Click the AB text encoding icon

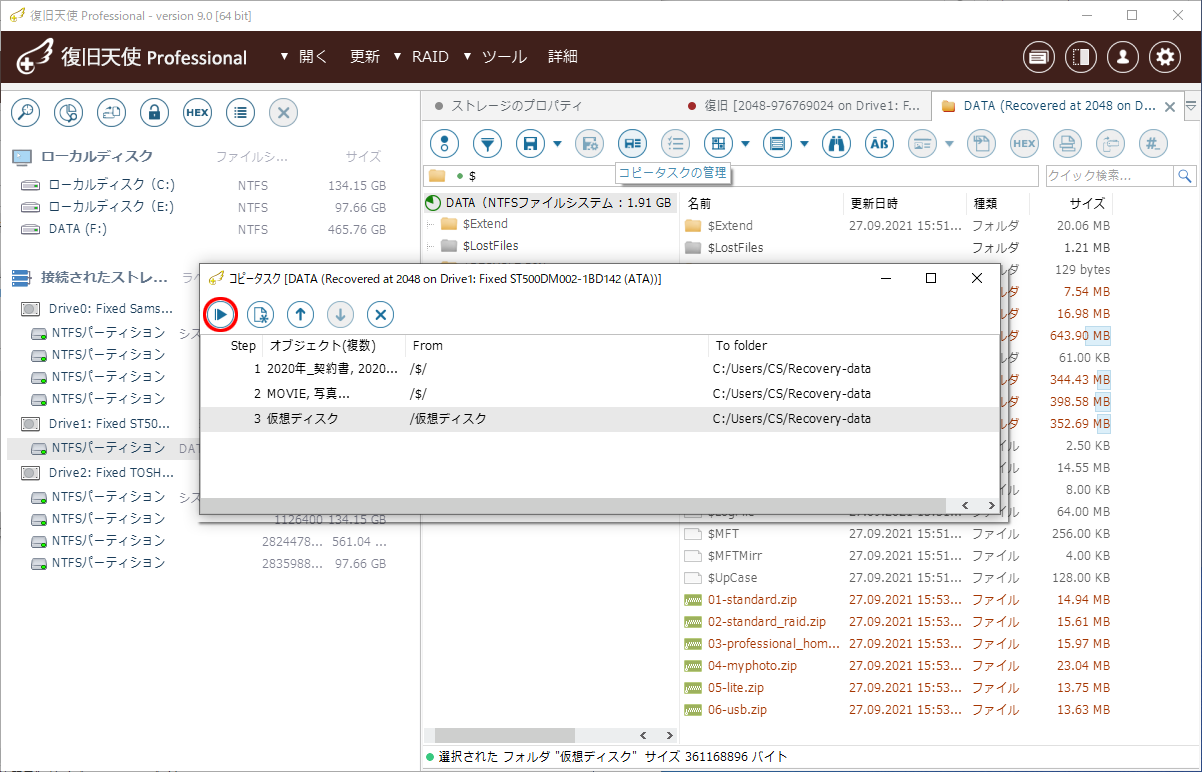point(879,144)
